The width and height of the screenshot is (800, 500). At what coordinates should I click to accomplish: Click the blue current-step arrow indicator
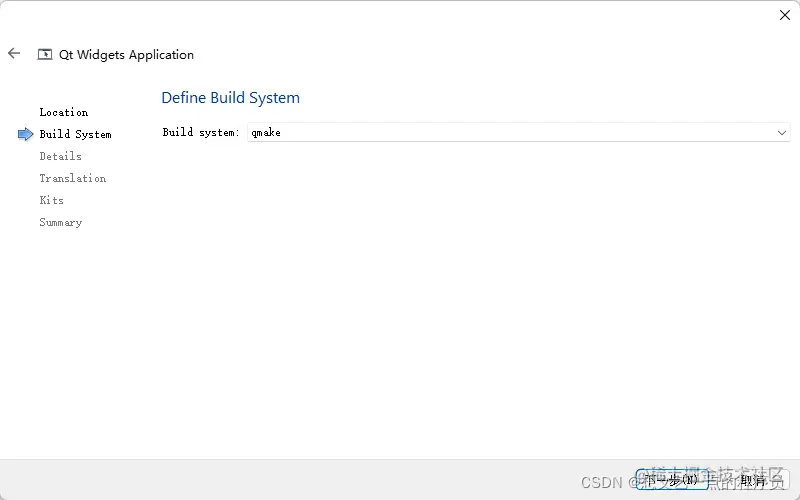[x=26, y=134]
